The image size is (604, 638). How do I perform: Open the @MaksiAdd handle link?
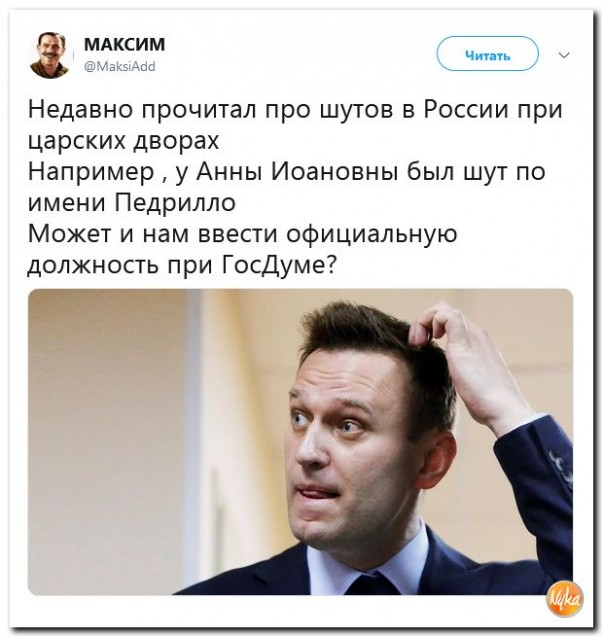point(119,66)
